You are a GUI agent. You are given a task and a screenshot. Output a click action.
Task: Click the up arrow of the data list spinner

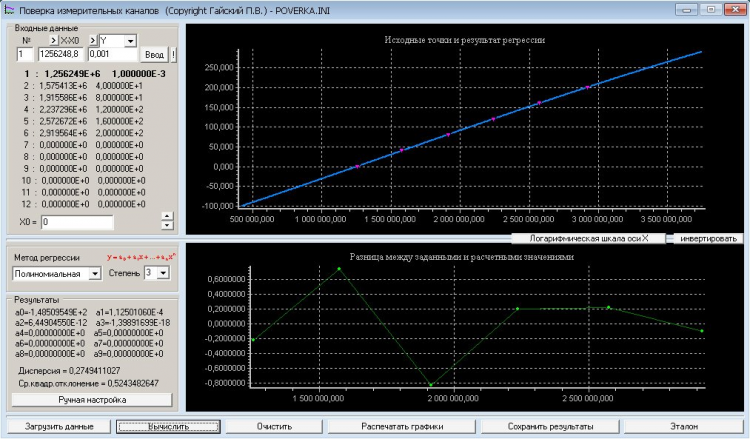(x=167, y=217)
